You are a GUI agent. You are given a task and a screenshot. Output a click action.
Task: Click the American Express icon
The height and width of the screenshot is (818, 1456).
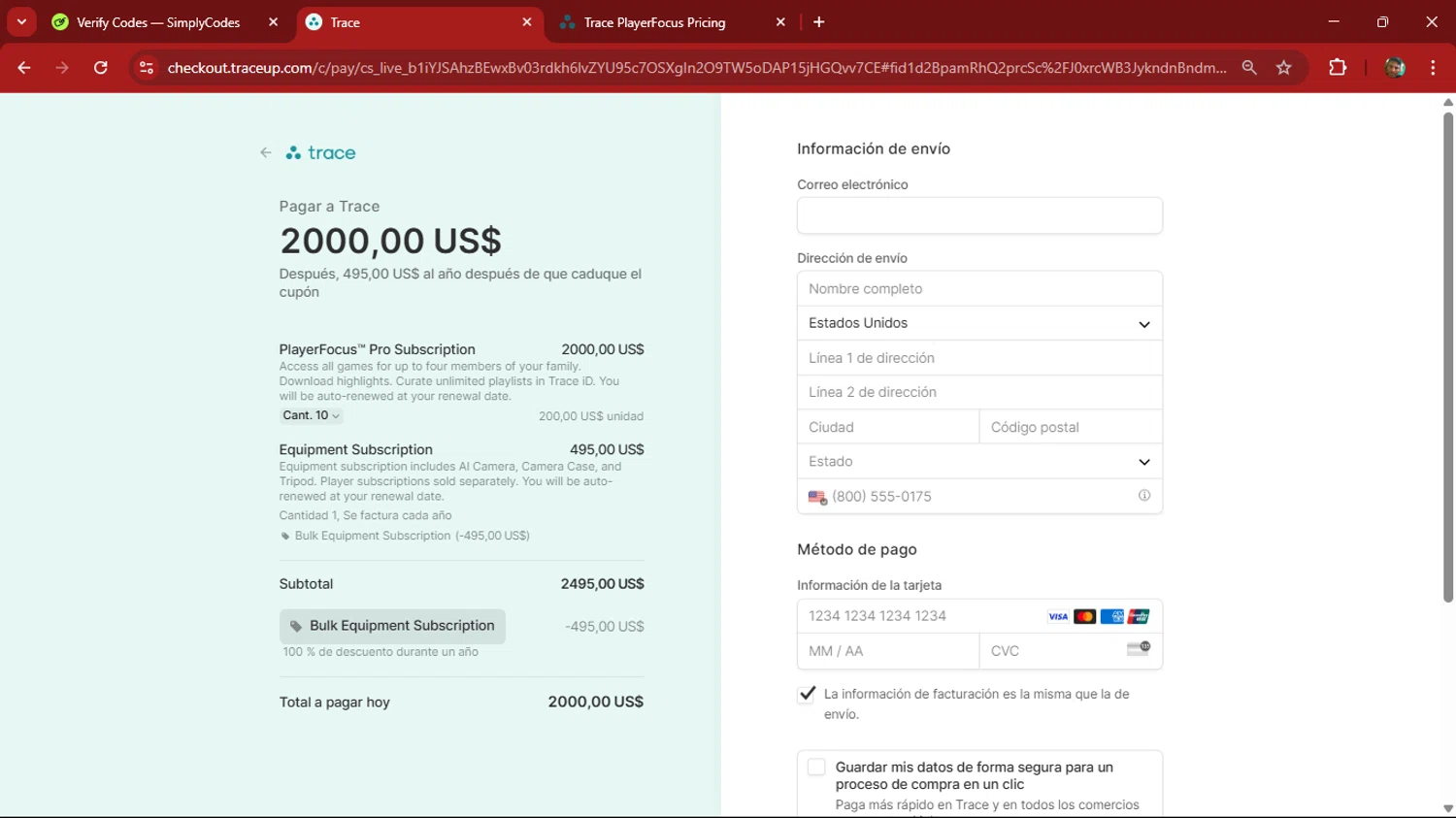click(1112, 616)
